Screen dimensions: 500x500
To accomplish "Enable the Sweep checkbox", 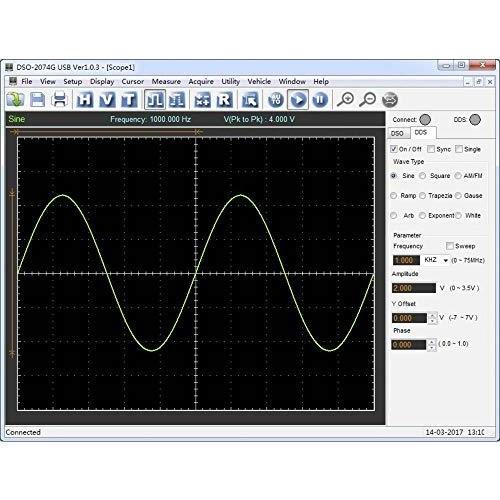I will pos(450,246).
